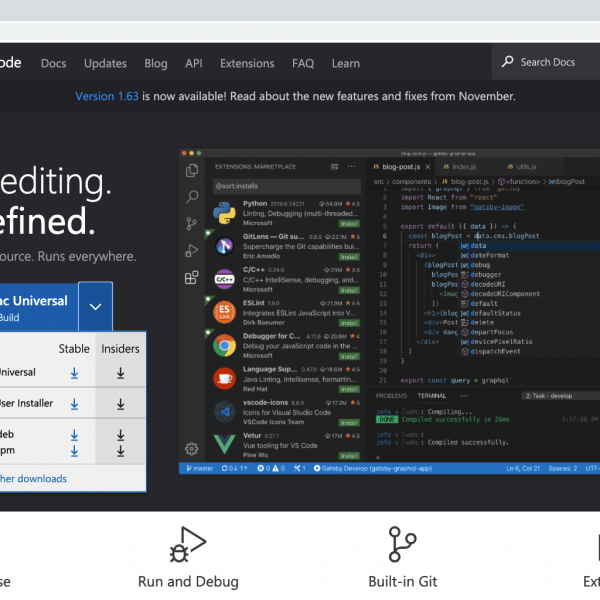
Task: Focus the Search Docs field
Action: pyautogui.click(x=550, y=62)
